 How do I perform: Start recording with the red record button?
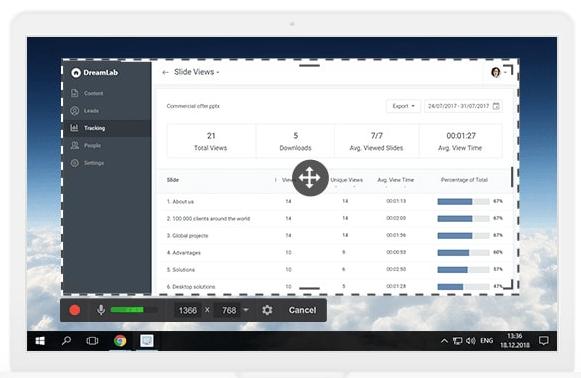point(75,310)
